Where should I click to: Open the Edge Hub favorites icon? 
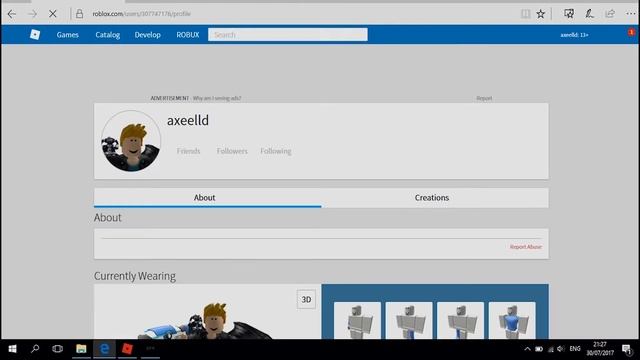pyautogui.click(x=569, y=14)
